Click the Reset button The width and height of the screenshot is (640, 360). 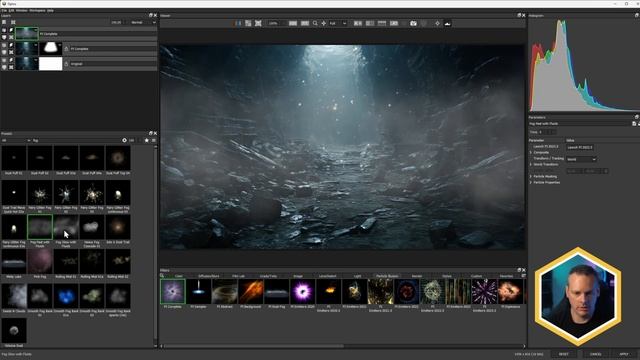click(564, 354)
